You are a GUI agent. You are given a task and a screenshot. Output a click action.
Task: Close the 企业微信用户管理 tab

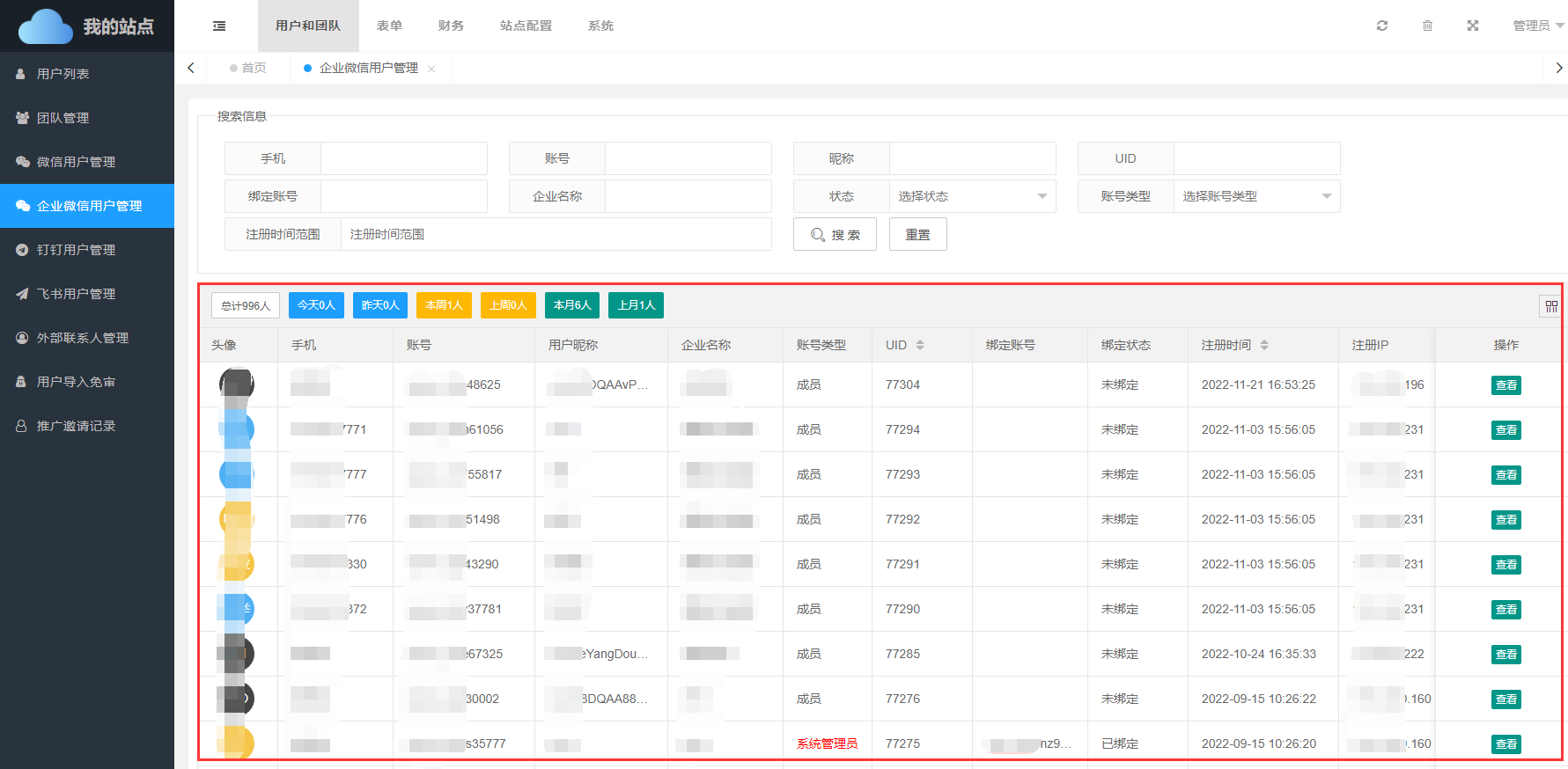pyautogui.click(x=431, y=69)
